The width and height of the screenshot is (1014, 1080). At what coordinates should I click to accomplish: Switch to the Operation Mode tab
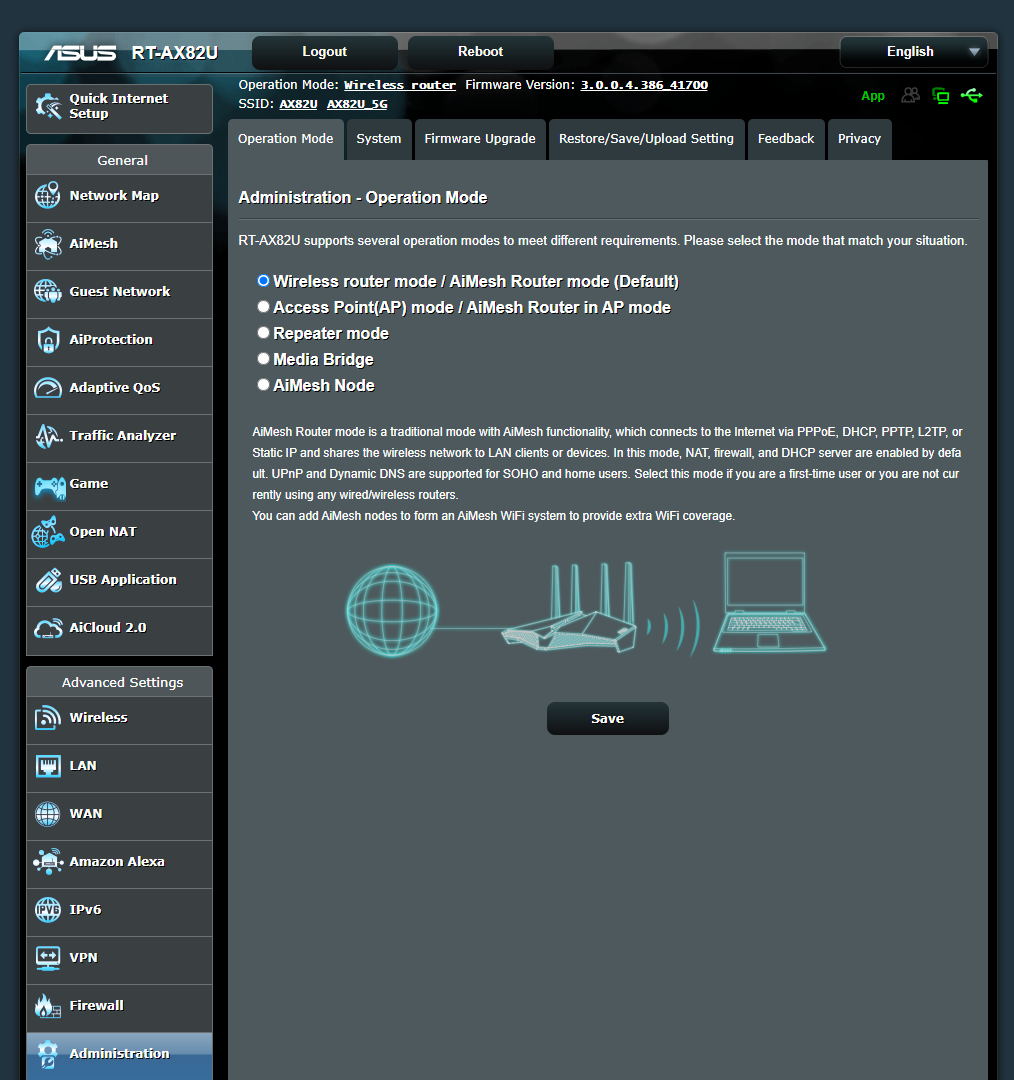[286, 139]
